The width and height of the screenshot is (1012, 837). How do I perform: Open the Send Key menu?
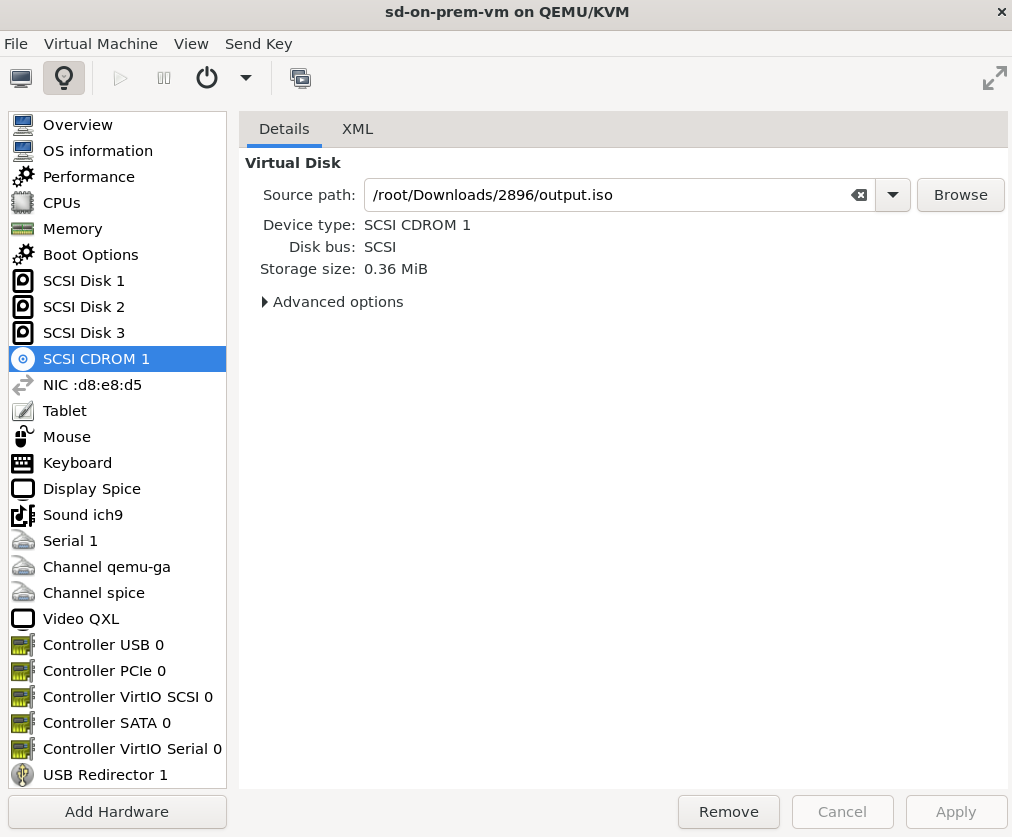(258, 44)
